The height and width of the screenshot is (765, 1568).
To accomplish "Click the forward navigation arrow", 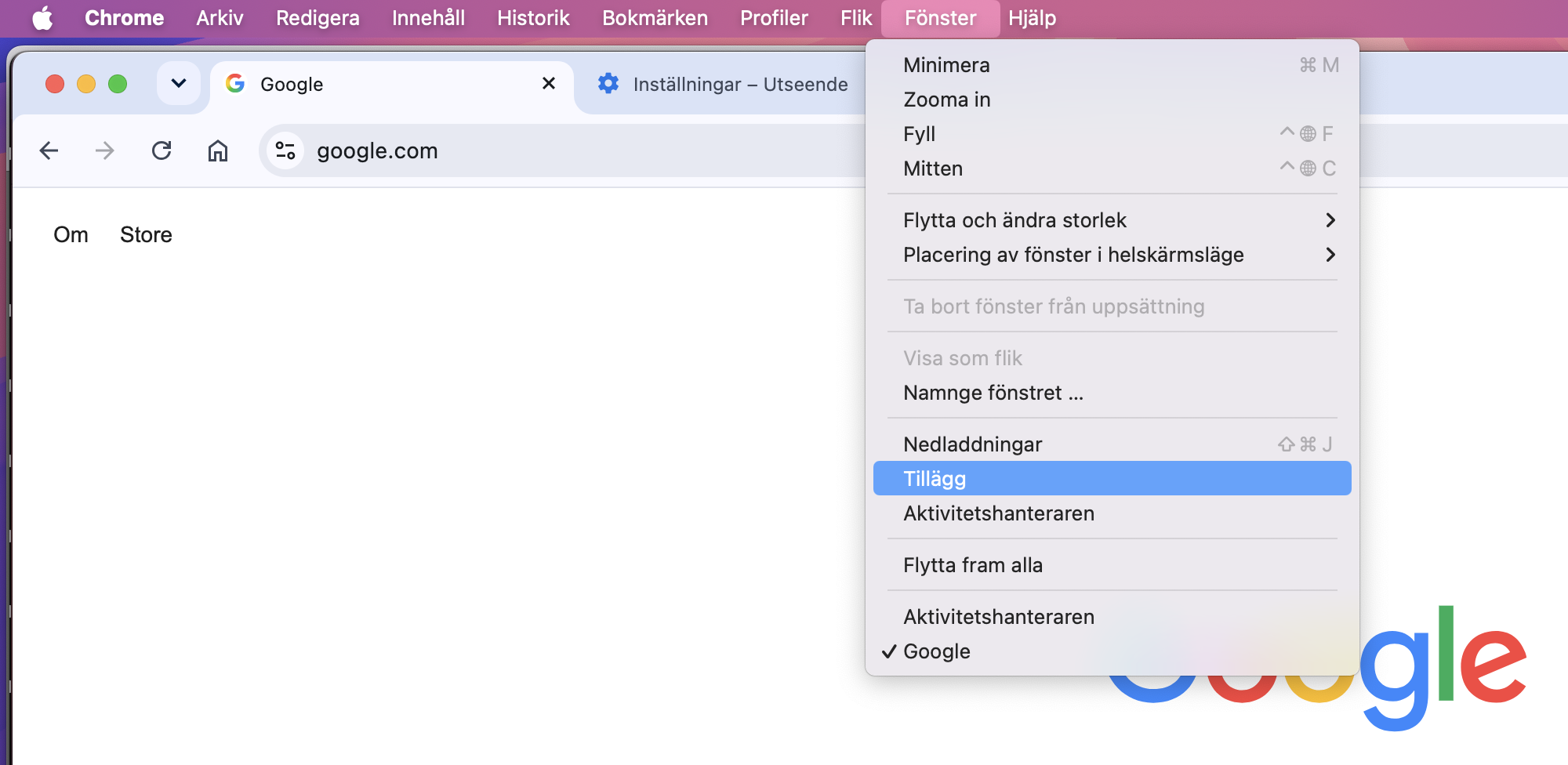I will [104, 150].
